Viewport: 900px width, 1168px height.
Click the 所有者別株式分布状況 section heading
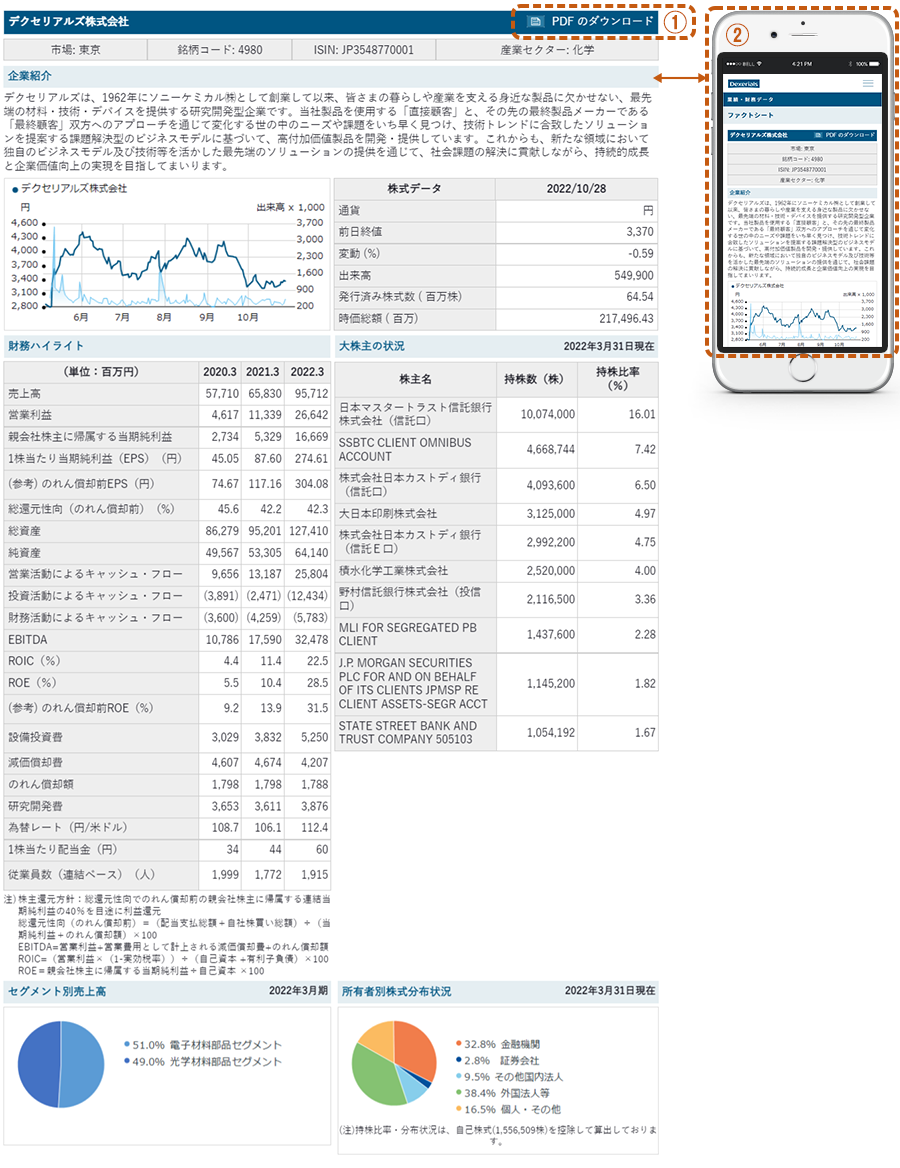[396, 991]
